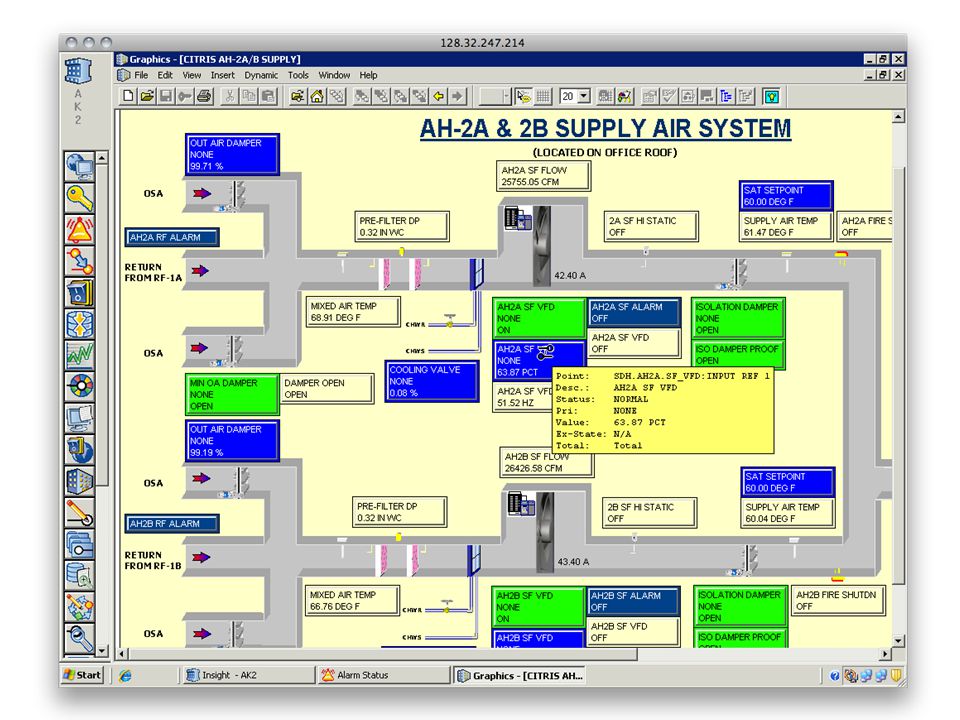Click the AH2A SAT SETPOINT 60.00 DEG F box
Screen dimensions: 960x720
click(x=787, y=195)
